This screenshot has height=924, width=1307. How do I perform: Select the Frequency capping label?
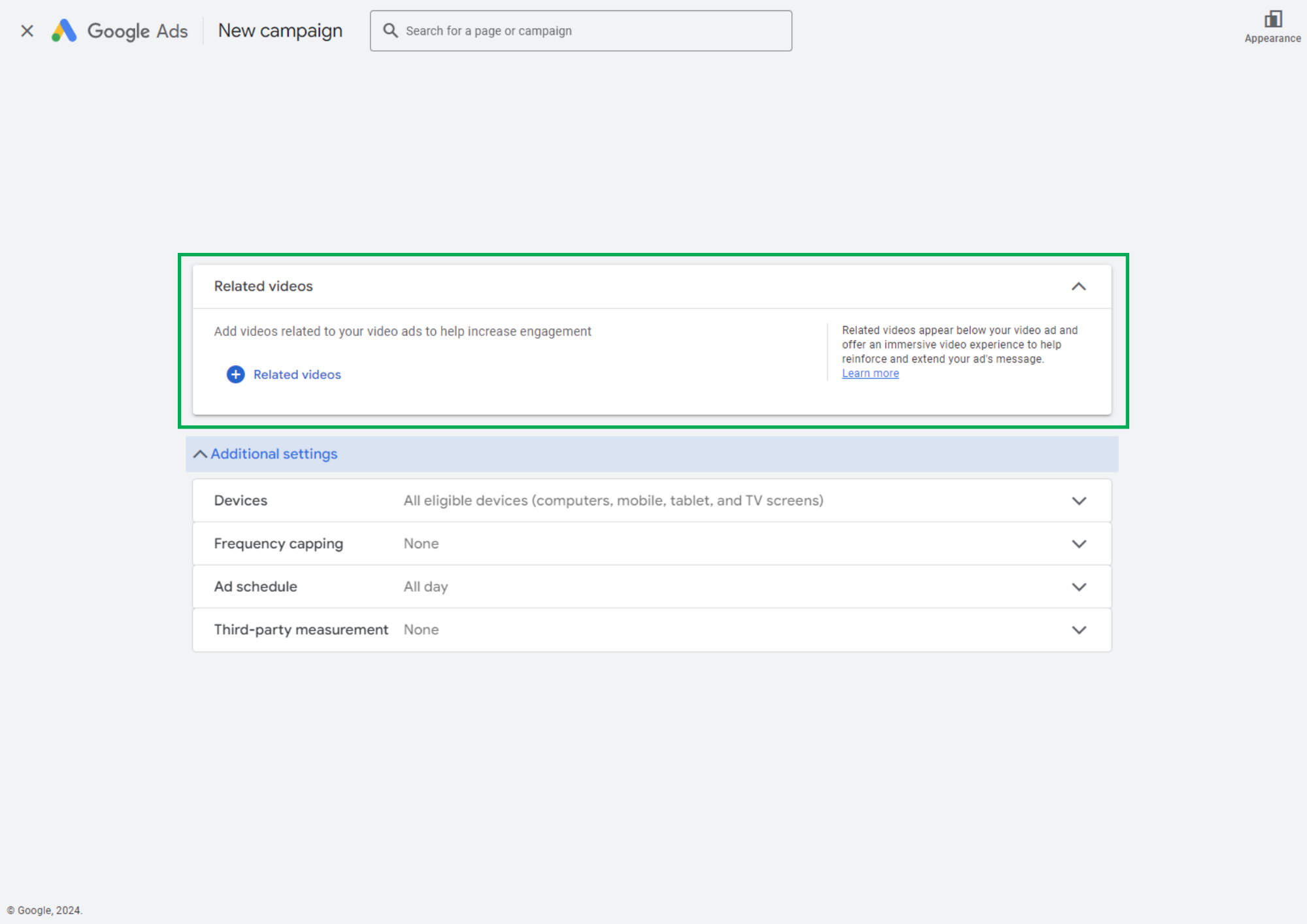[x=278, y=544]
